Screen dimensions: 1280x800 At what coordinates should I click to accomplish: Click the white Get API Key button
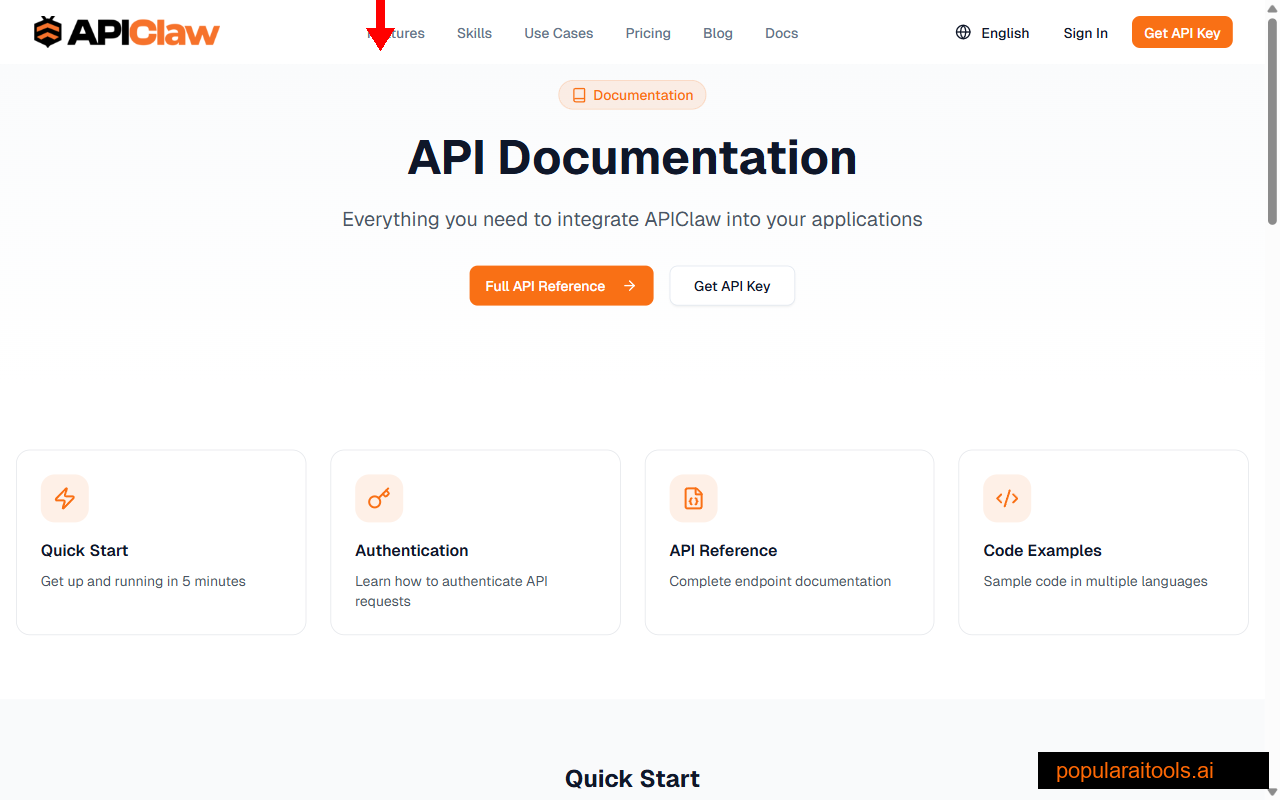pos(732,286)
